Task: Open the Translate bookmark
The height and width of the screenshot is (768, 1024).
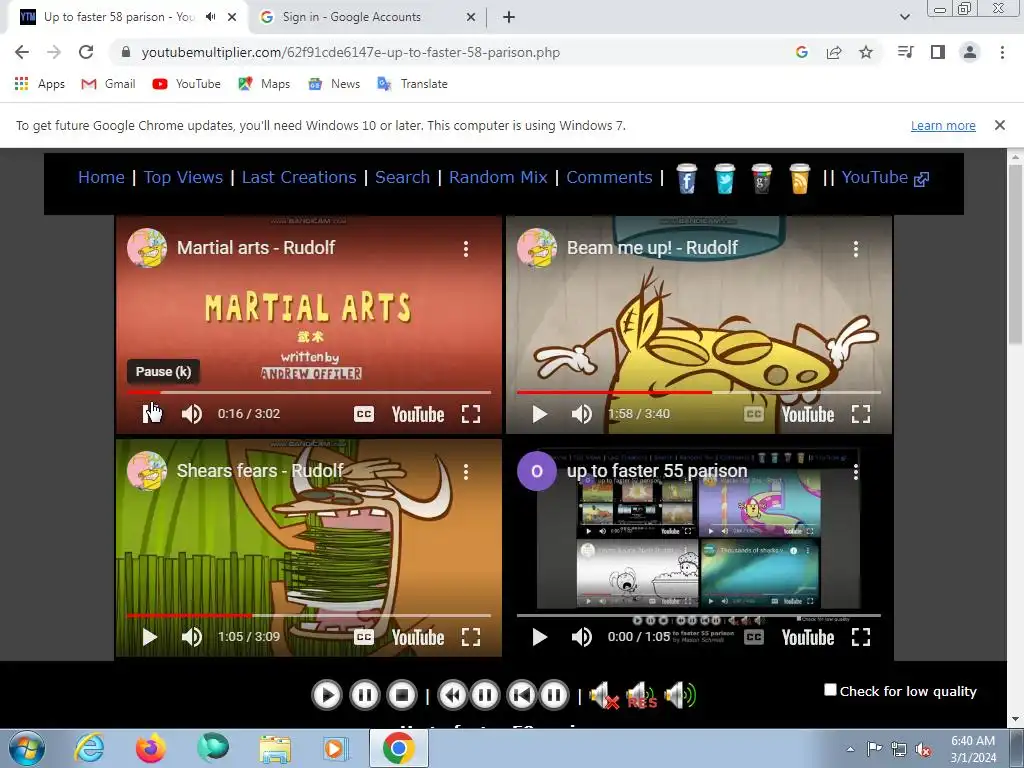Action: click(x=412, y=84)
